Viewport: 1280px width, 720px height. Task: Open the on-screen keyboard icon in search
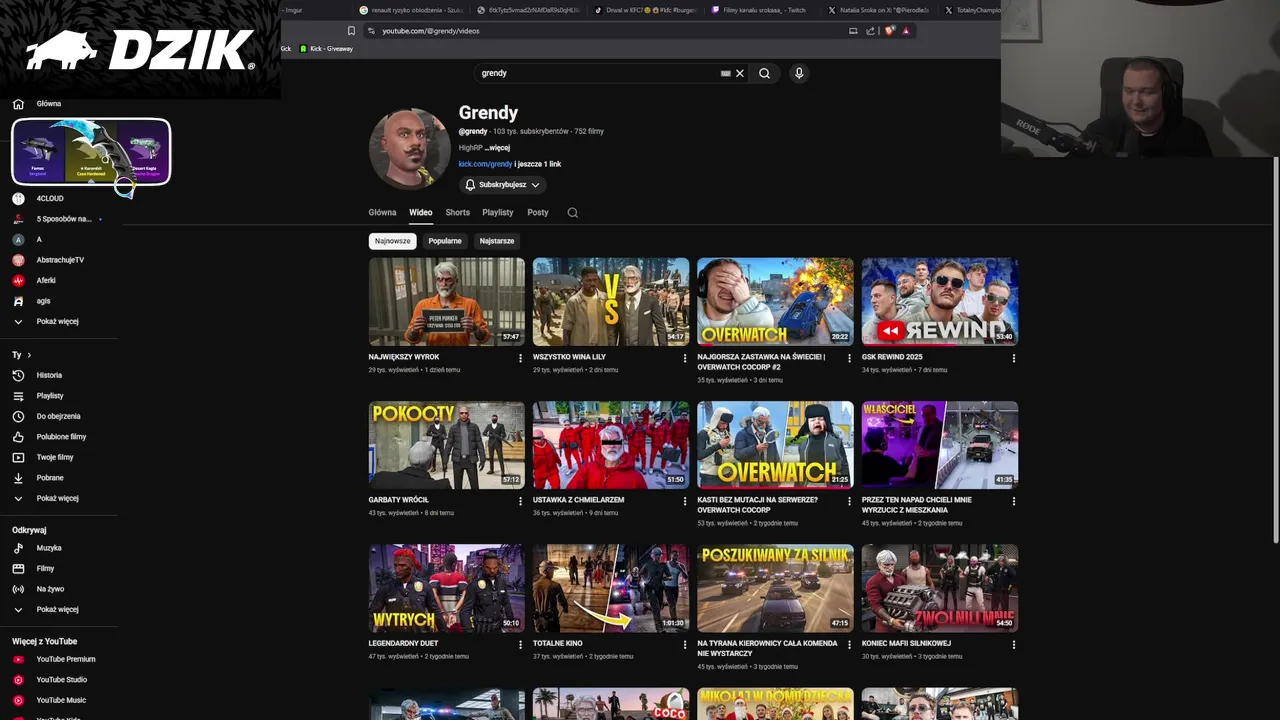pos(726,73)
